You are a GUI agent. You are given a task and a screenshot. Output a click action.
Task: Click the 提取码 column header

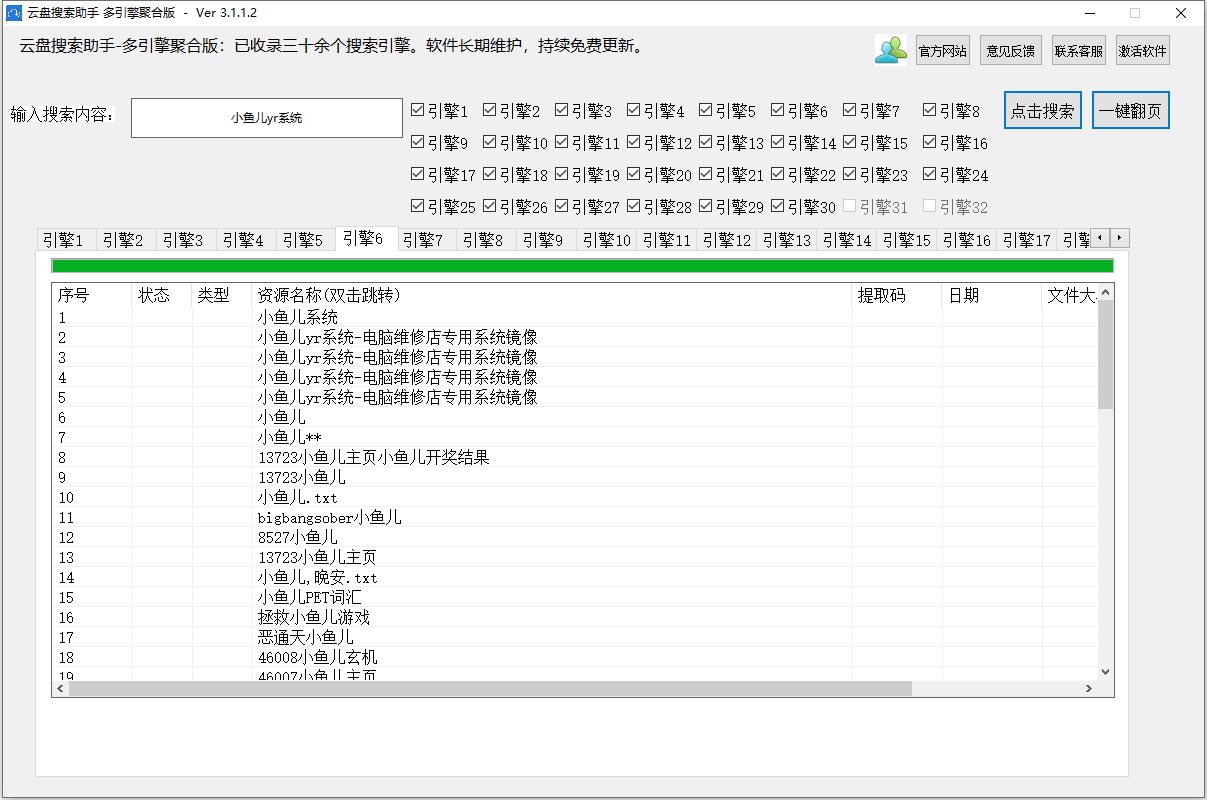[x=897, y=296]
